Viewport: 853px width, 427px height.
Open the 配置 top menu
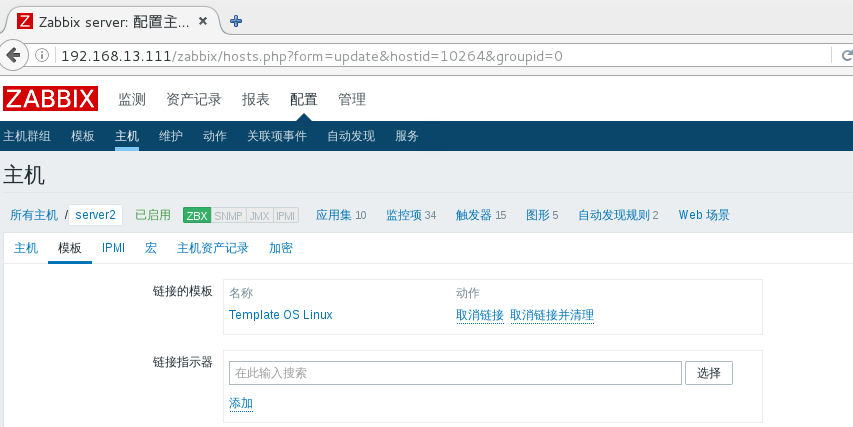pyautogui.click(x=304, y=100)
